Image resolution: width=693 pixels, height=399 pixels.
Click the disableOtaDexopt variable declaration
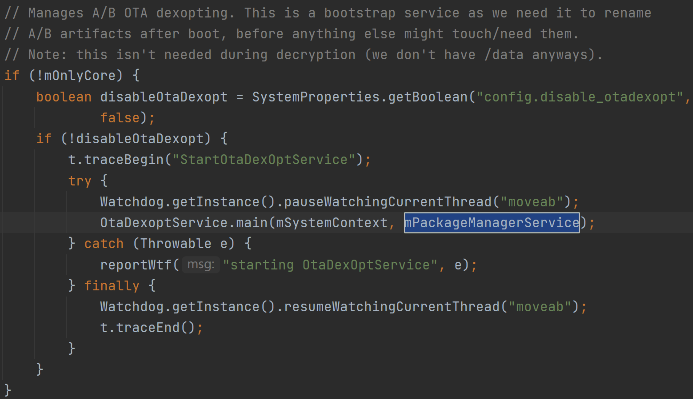tap(164, 97)
